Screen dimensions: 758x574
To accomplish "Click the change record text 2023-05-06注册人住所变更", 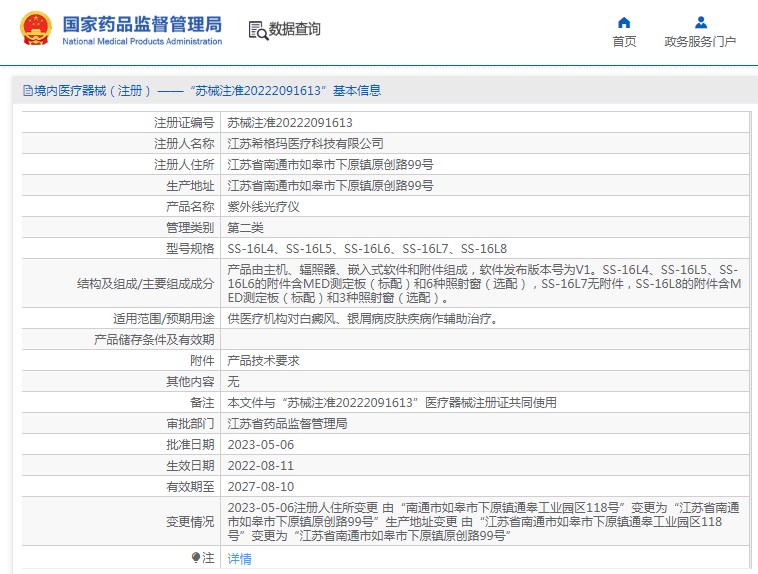I will point(483,522).
